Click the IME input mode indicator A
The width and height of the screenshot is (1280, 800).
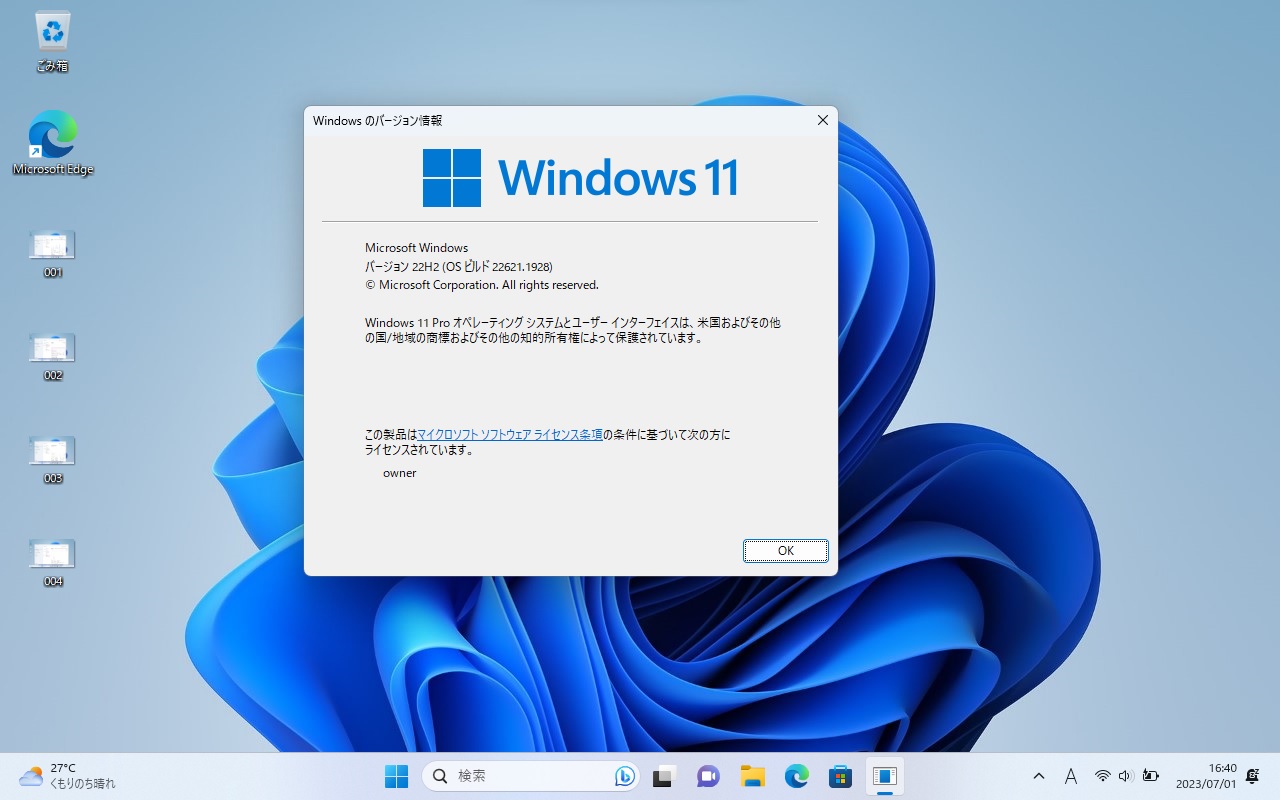point(1070,776)
